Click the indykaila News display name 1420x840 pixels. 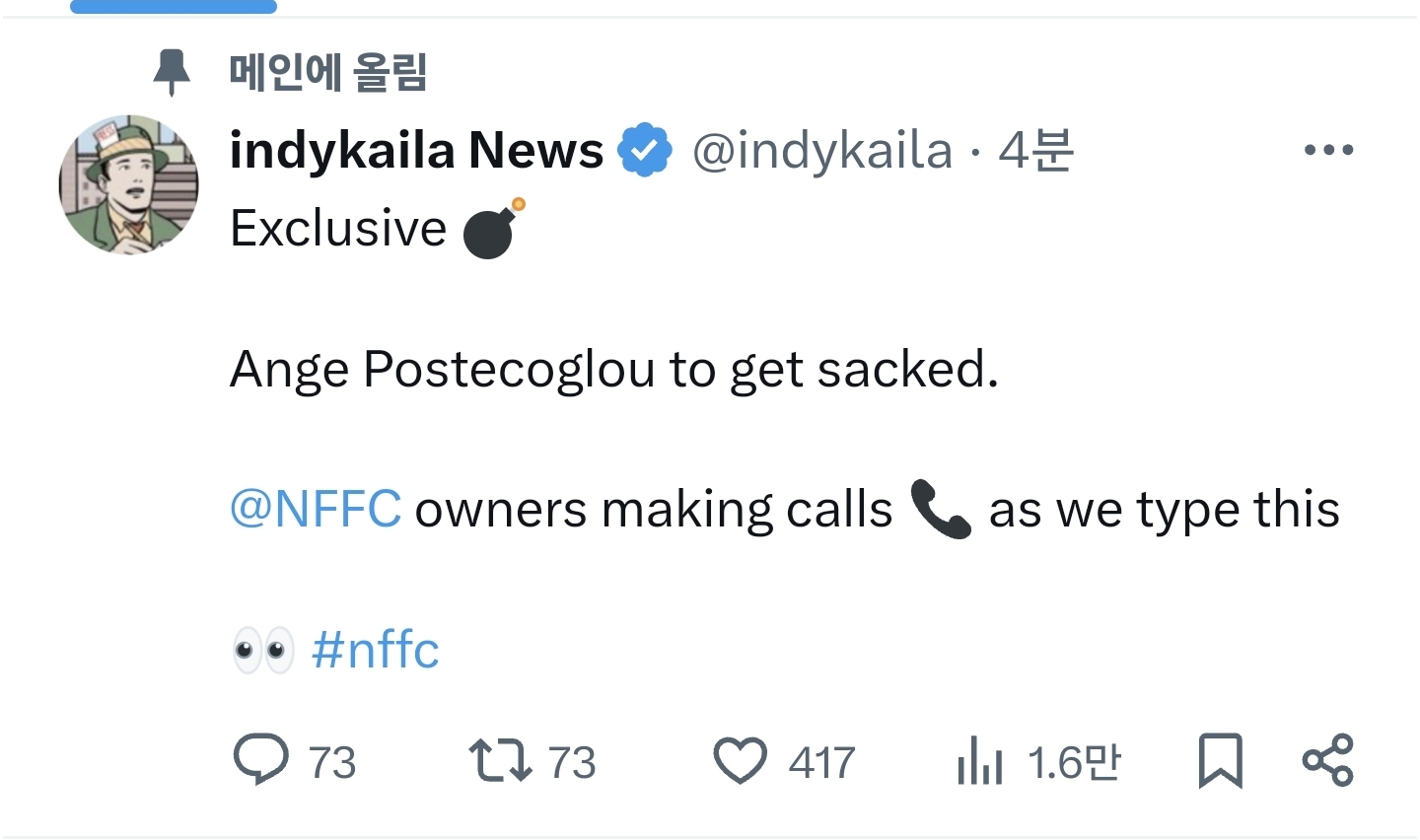coord(416,151)
